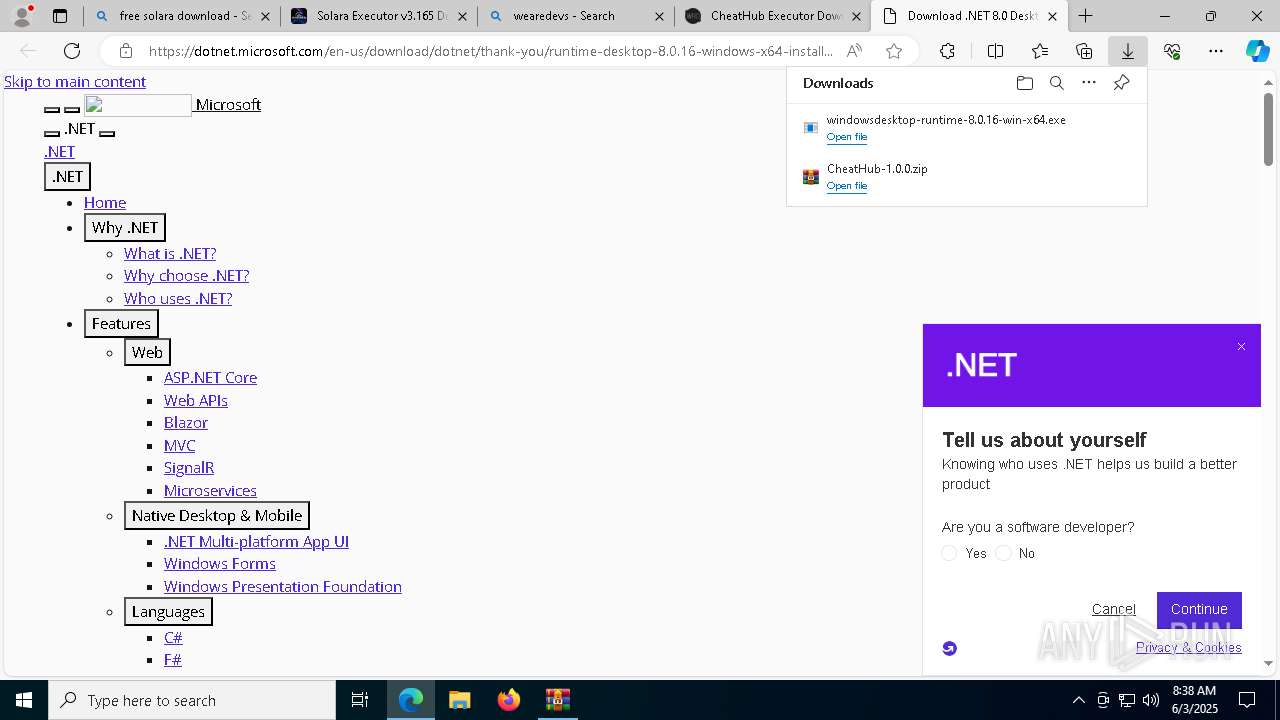Open a new browser tab

(1085, 16)
